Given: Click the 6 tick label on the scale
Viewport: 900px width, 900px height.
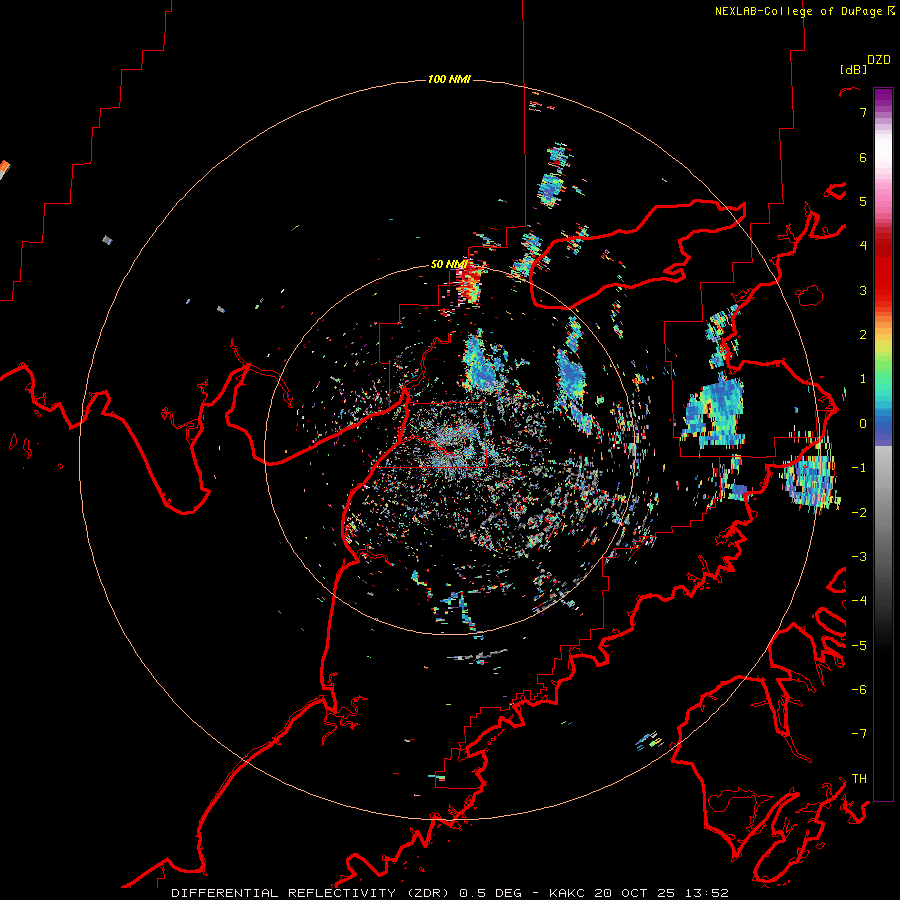Looking at the screenshot, I should point(863,157).
